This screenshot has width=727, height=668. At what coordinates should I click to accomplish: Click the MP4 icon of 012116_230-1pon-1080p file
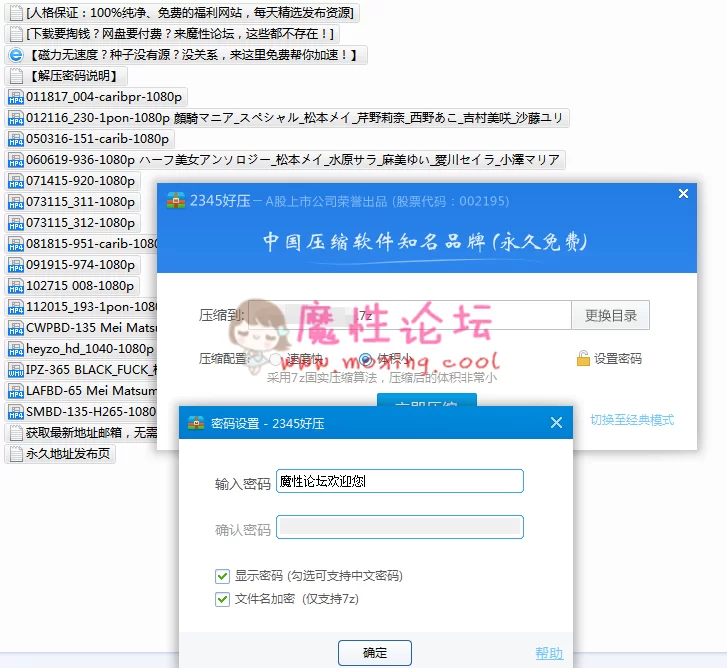tap(16, 118)
